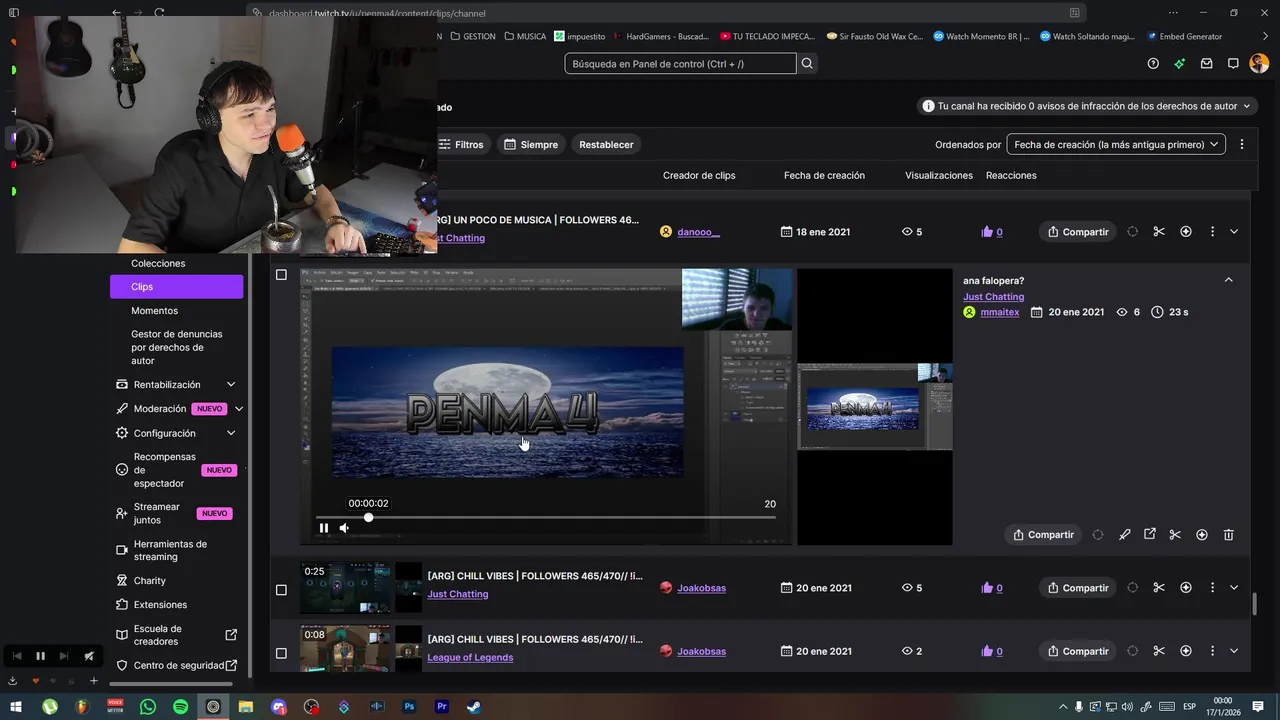Open the sort order dropdown Fecha de creación
Viewport: 1280px width, 720px height.
coord(1116,144)
